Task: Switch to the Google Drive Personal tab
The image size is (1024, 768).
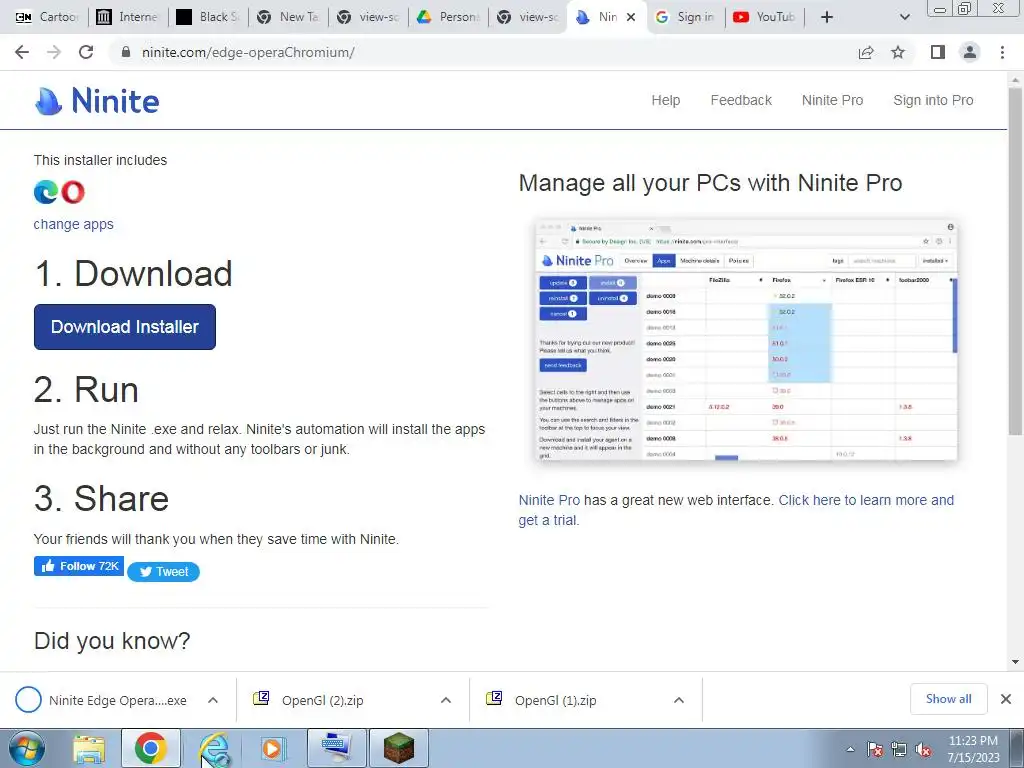Action: pos(448,17)
